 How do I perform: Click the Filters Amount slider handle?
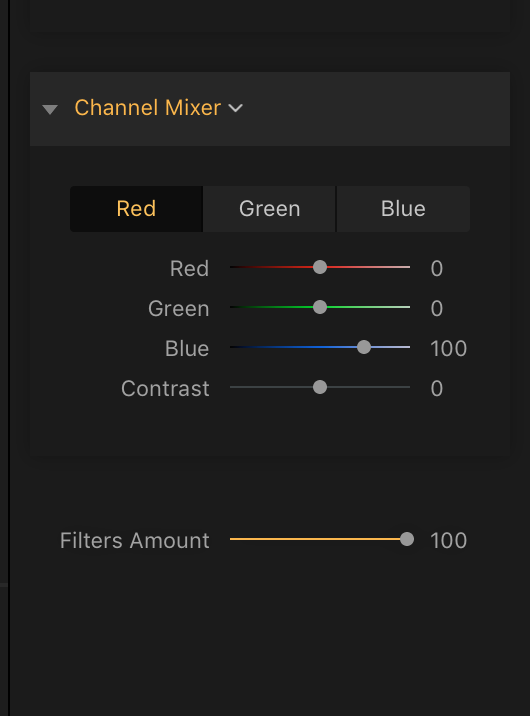(407, 539)
